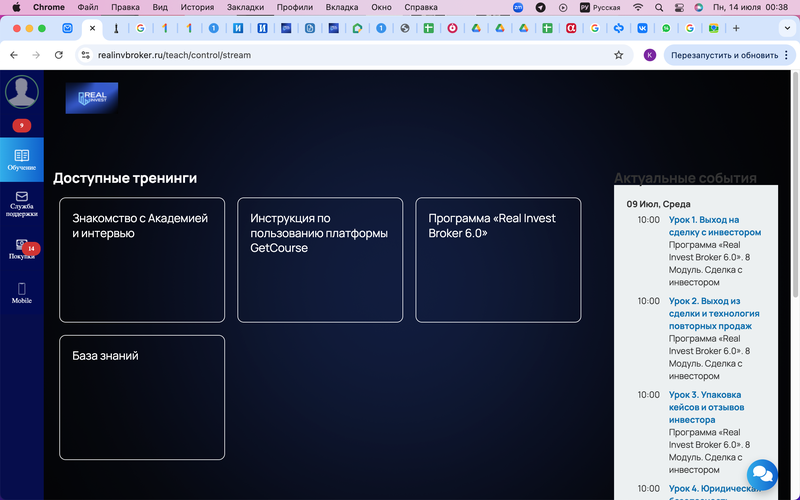The image size is (800, 500).
Task: Open the user profile avatar
Action: (21, 92)
